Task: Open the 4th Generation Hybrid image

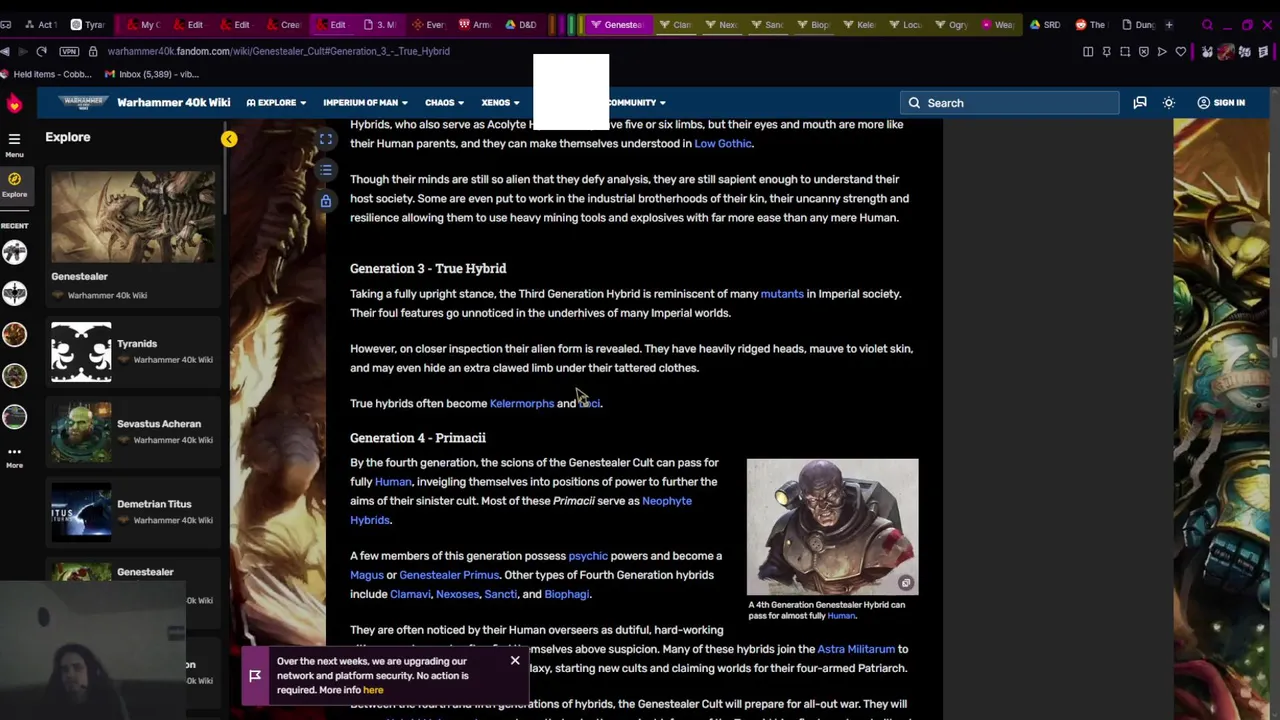Action: tap(832, 527)
